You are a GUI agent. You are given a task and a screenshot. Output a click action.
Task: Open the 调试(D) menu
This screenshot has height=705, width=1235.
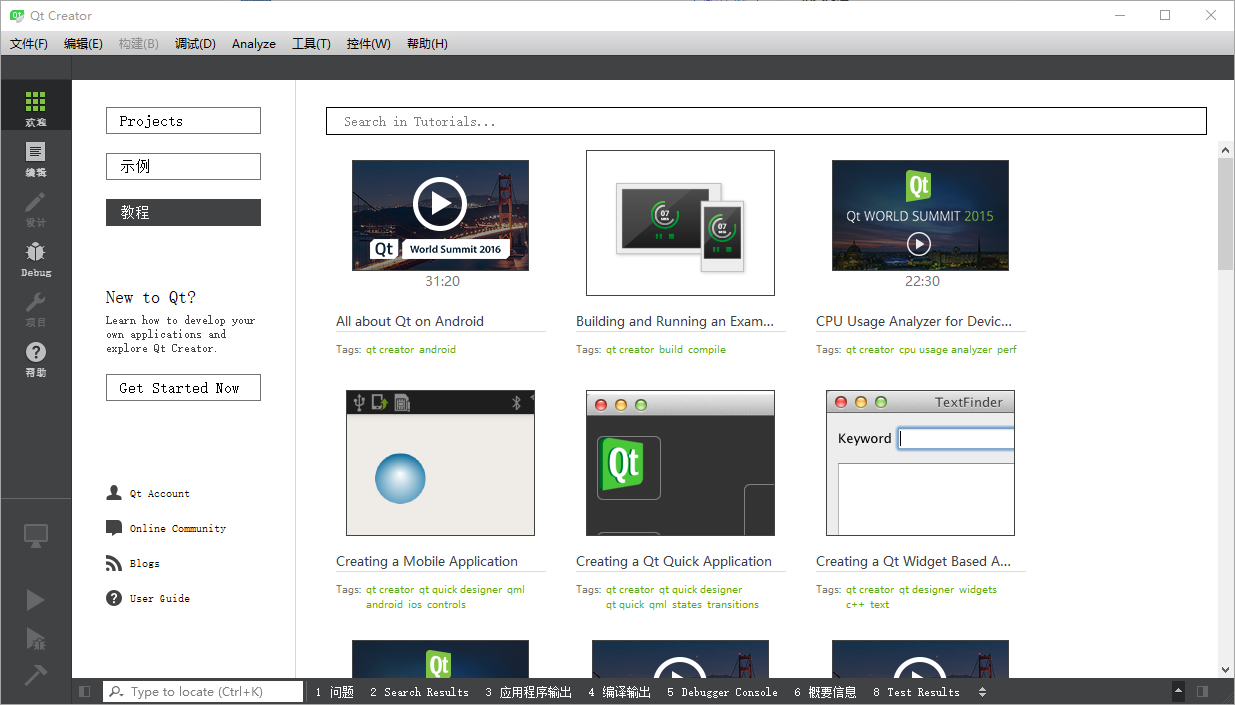point(195,43)
